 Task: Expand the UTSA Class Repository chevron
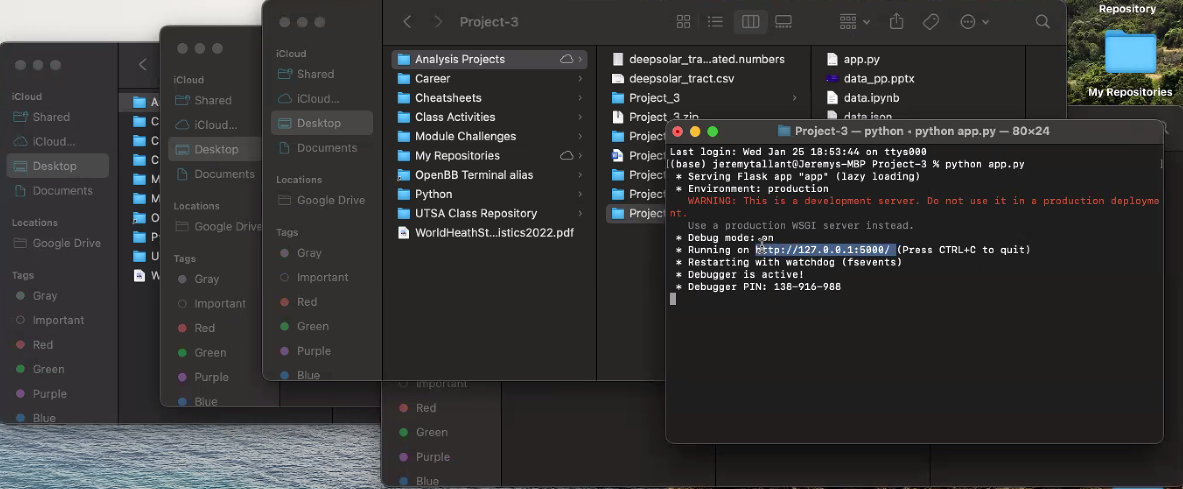coord(580,214)
